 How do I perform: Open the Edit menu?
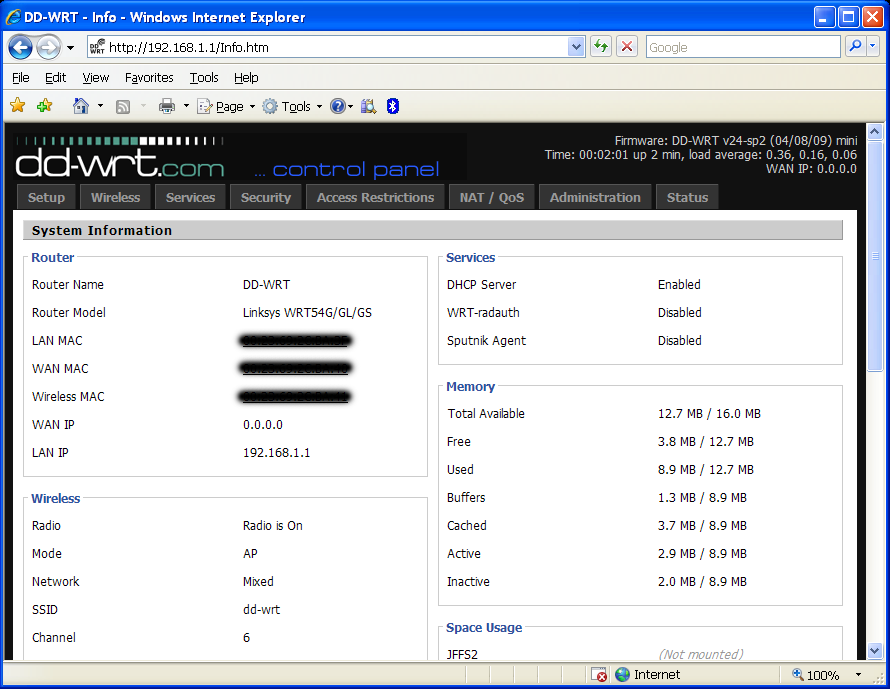pos(55,78)
